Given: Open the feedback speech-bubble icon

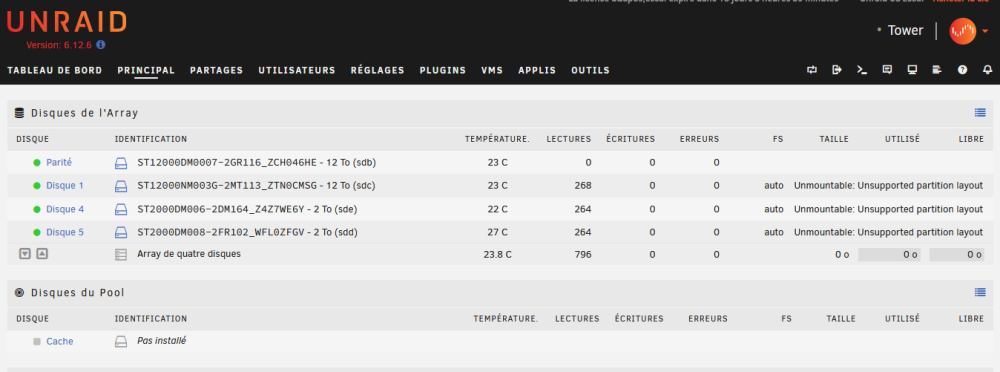Looking at the screenshot, I should [887, 70].
